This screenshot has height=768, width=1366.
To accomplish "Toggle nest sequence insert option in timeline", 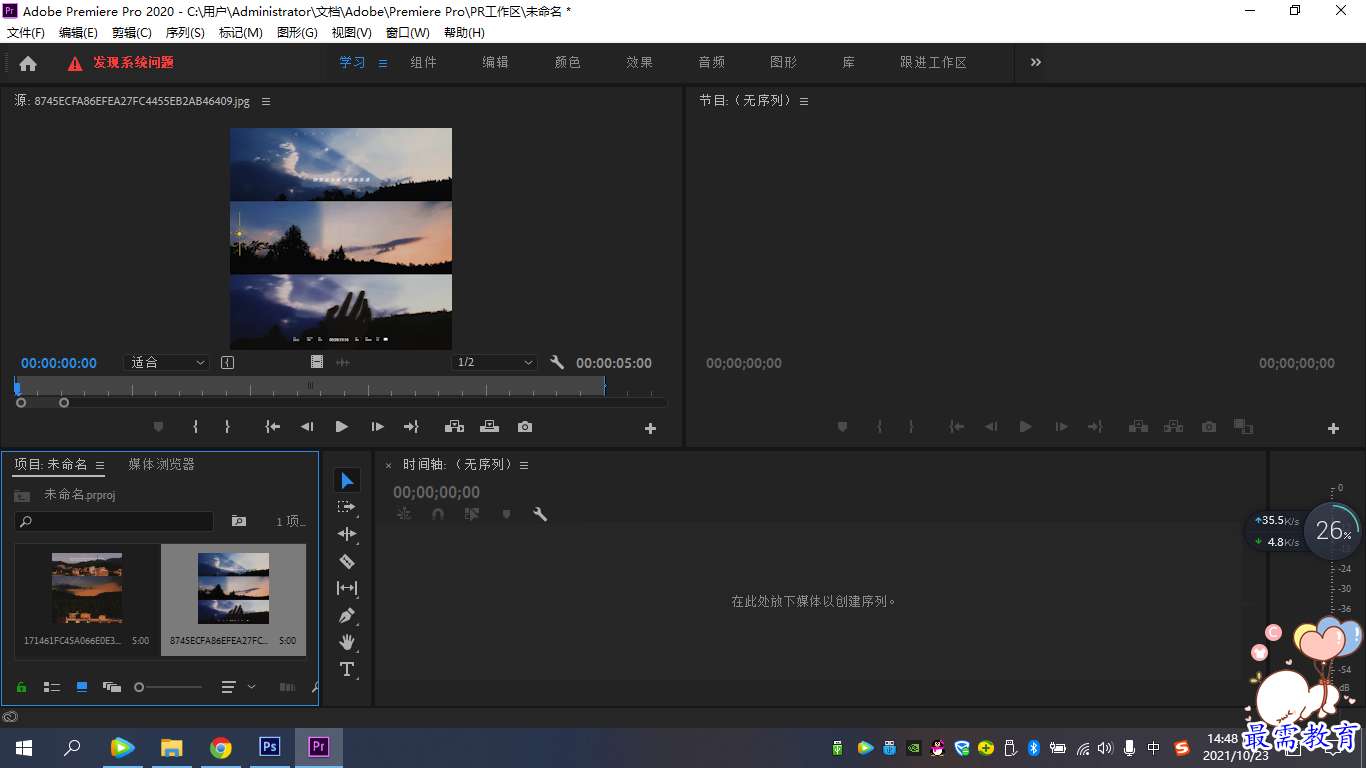I will tap(404, 515).
